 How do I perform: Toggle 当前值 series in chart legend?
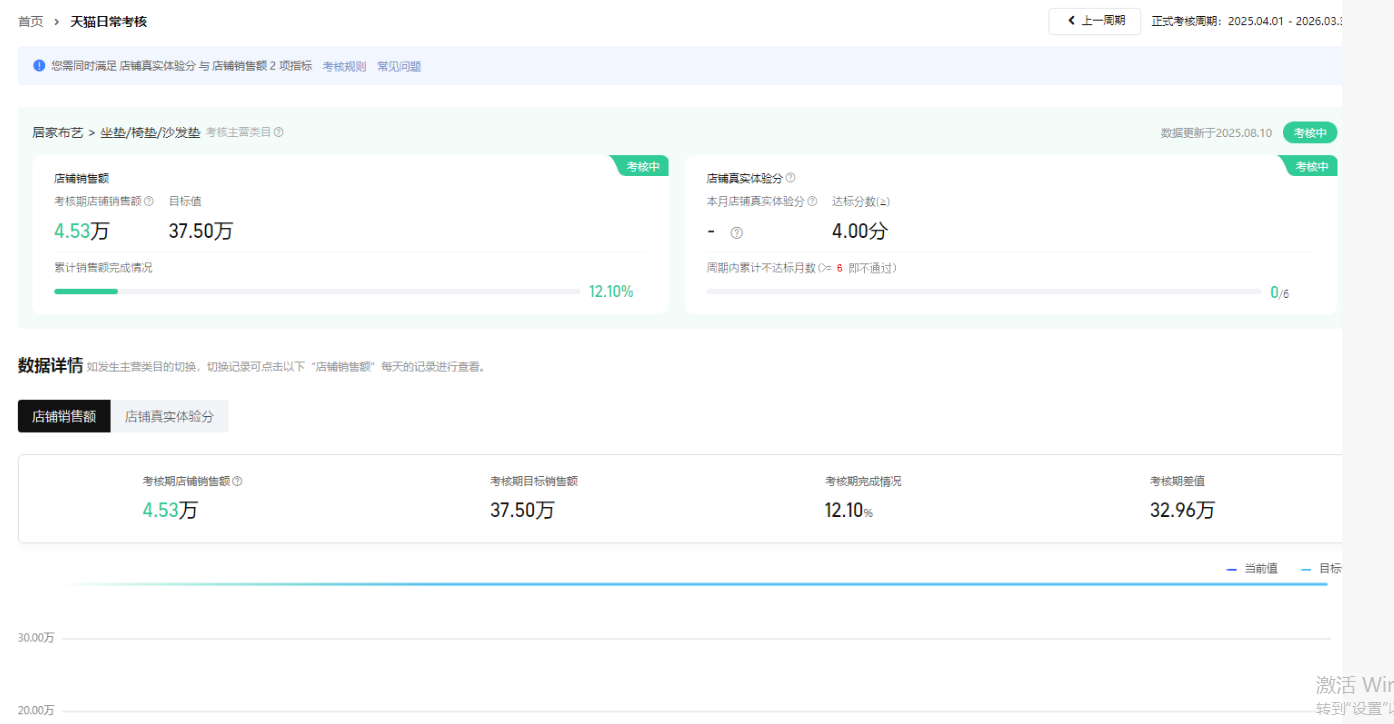(1252, 569)
